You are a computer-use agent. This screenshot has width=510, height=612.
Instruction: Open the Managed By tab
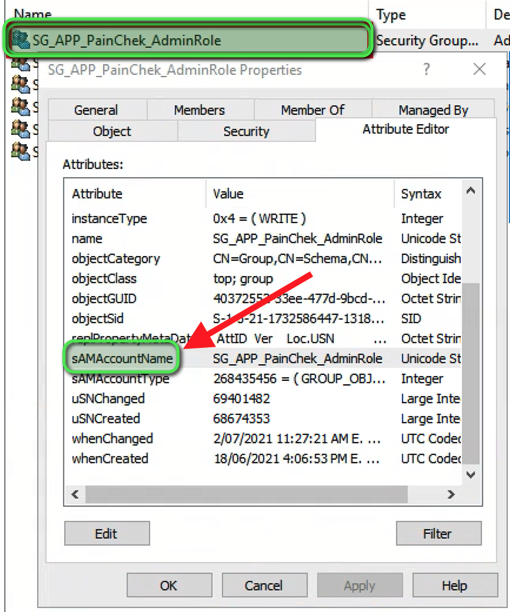click(x=433, y=110)
